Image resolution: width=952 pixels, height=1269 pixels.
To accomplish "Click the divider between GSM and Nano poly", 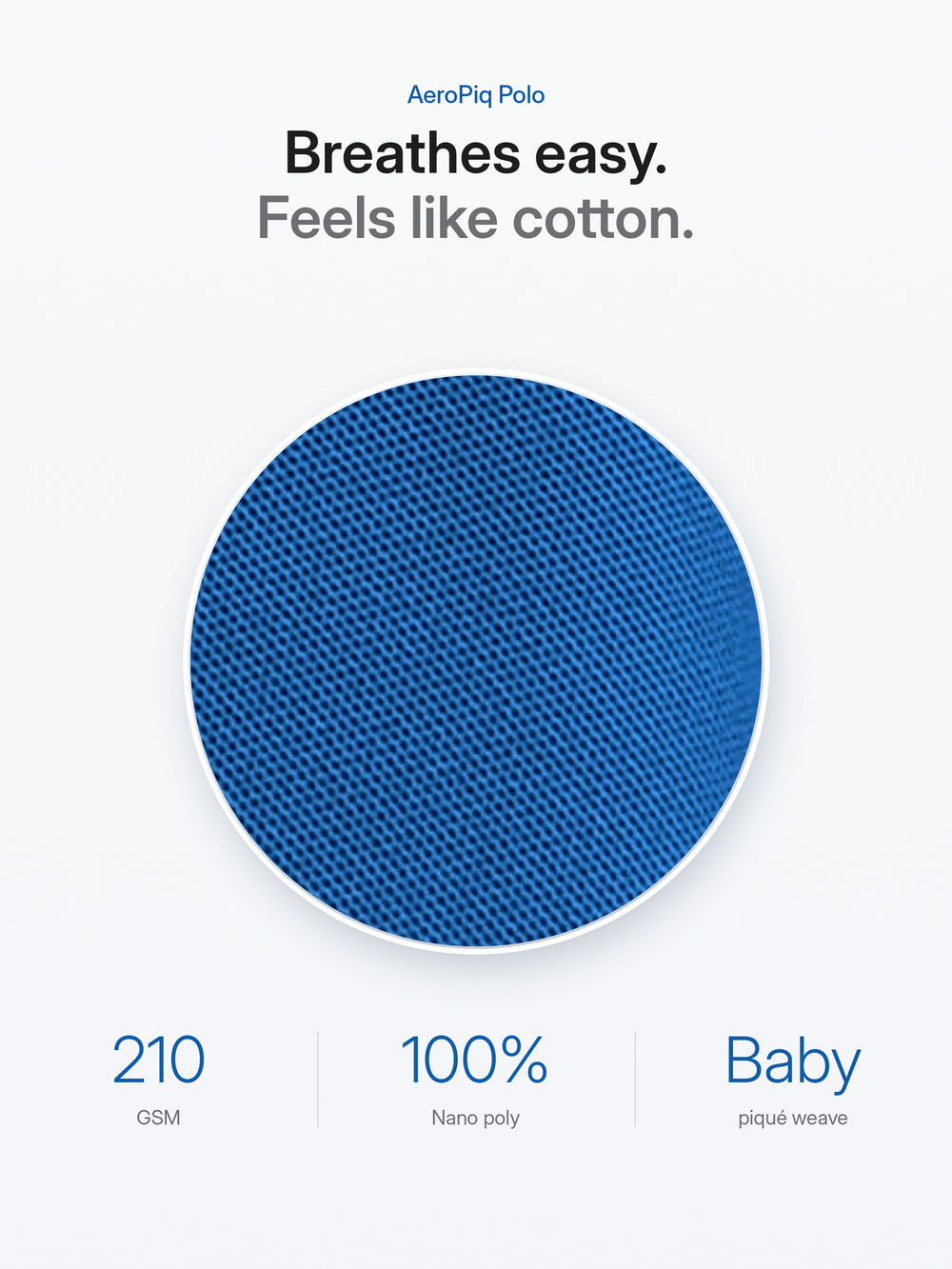I will point(318,1079).
